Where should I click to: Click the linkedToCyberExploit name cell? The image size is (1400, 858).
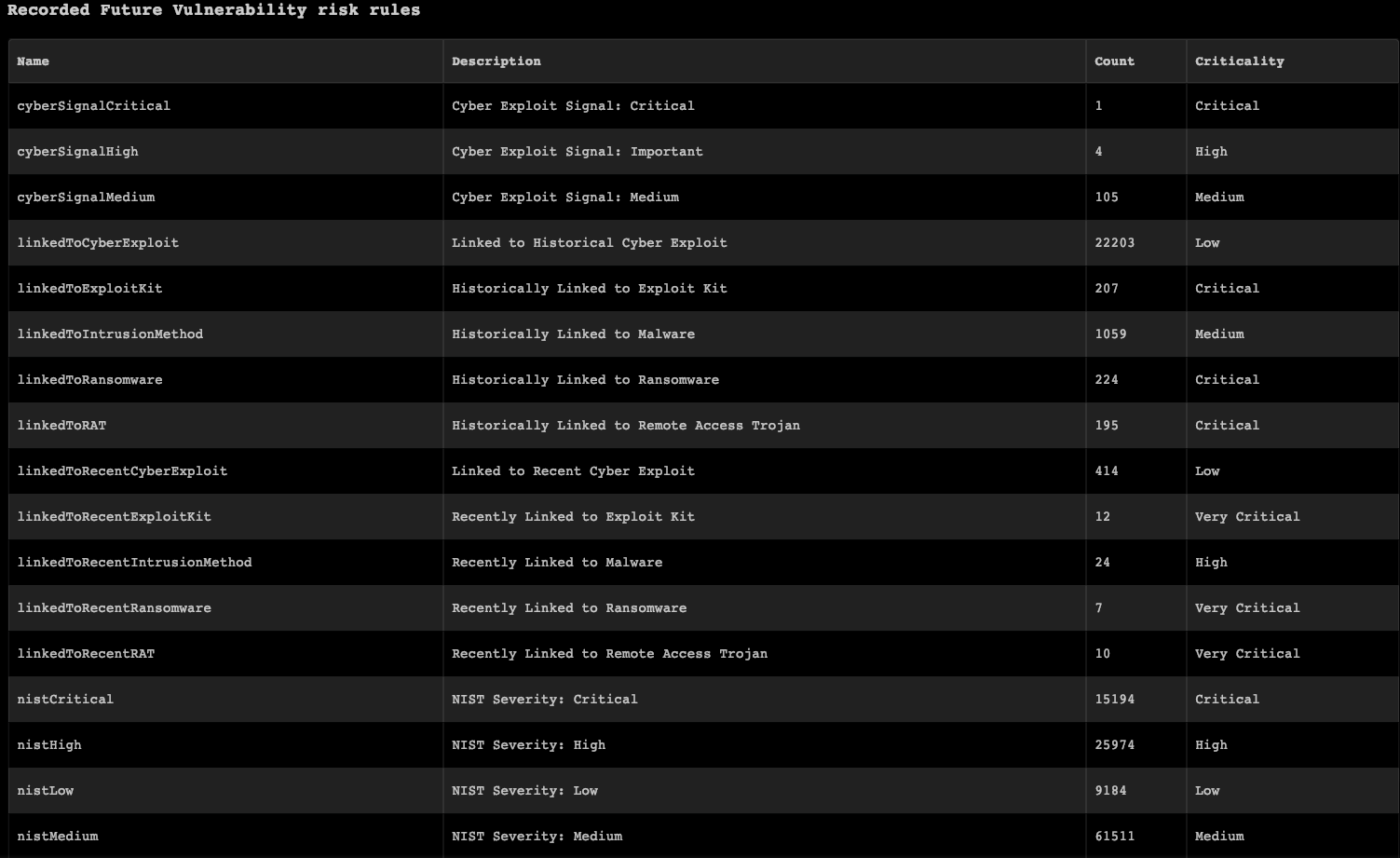[x=98, y=243]
